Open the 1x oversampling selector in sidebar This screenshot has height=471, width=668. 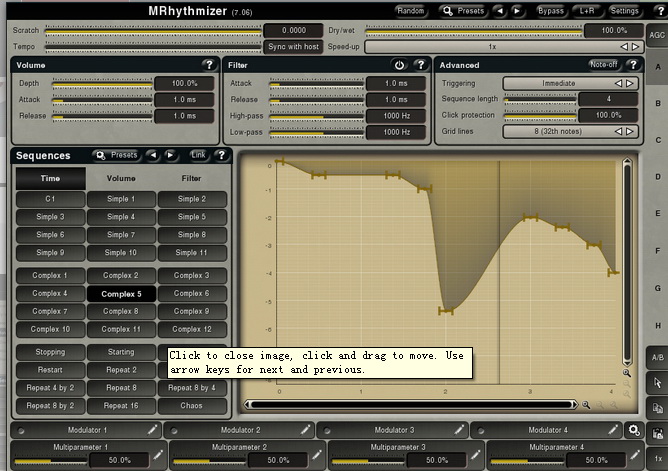tap(657, 459)
